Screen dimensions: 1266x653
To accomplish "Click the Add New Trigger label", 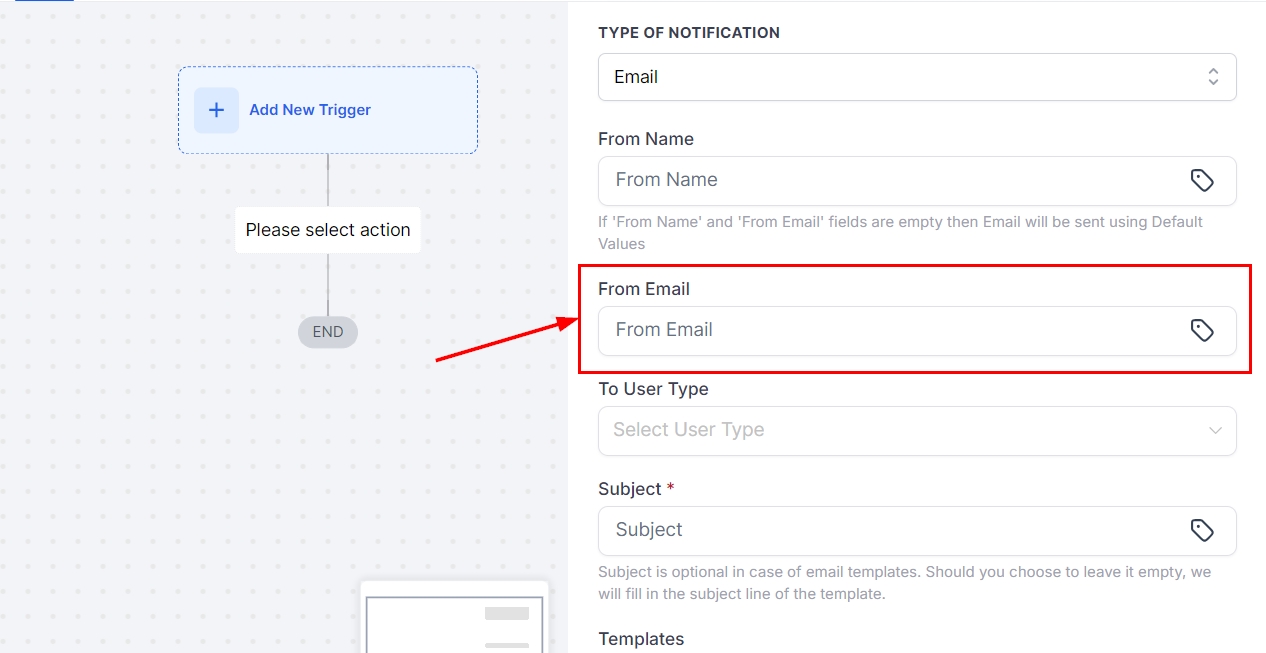I will 310,110.
